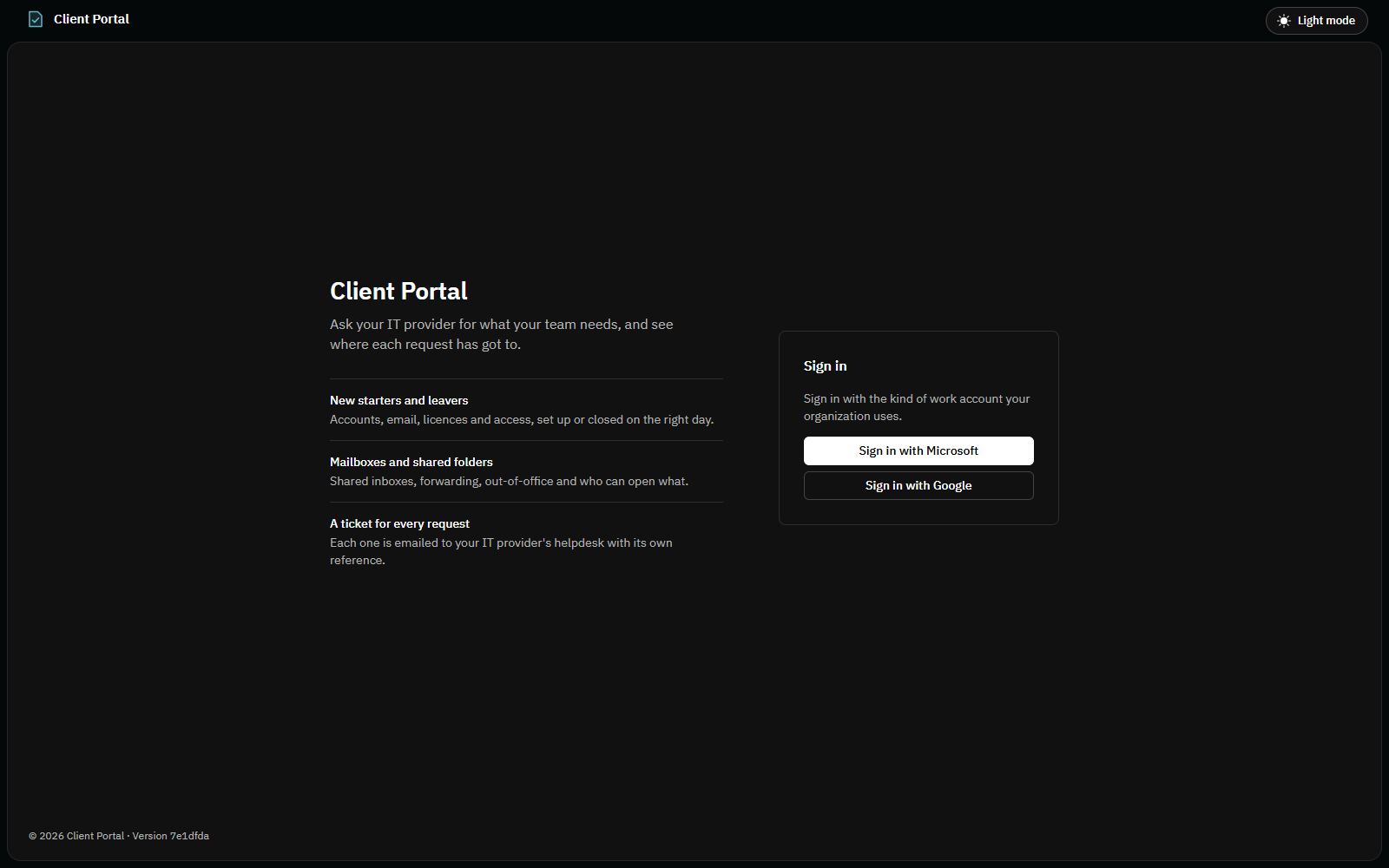This screenshot has height=868, width=1389.
Task: Click 'Mailboxes and shared folders' title
Action: pos(411,462)
